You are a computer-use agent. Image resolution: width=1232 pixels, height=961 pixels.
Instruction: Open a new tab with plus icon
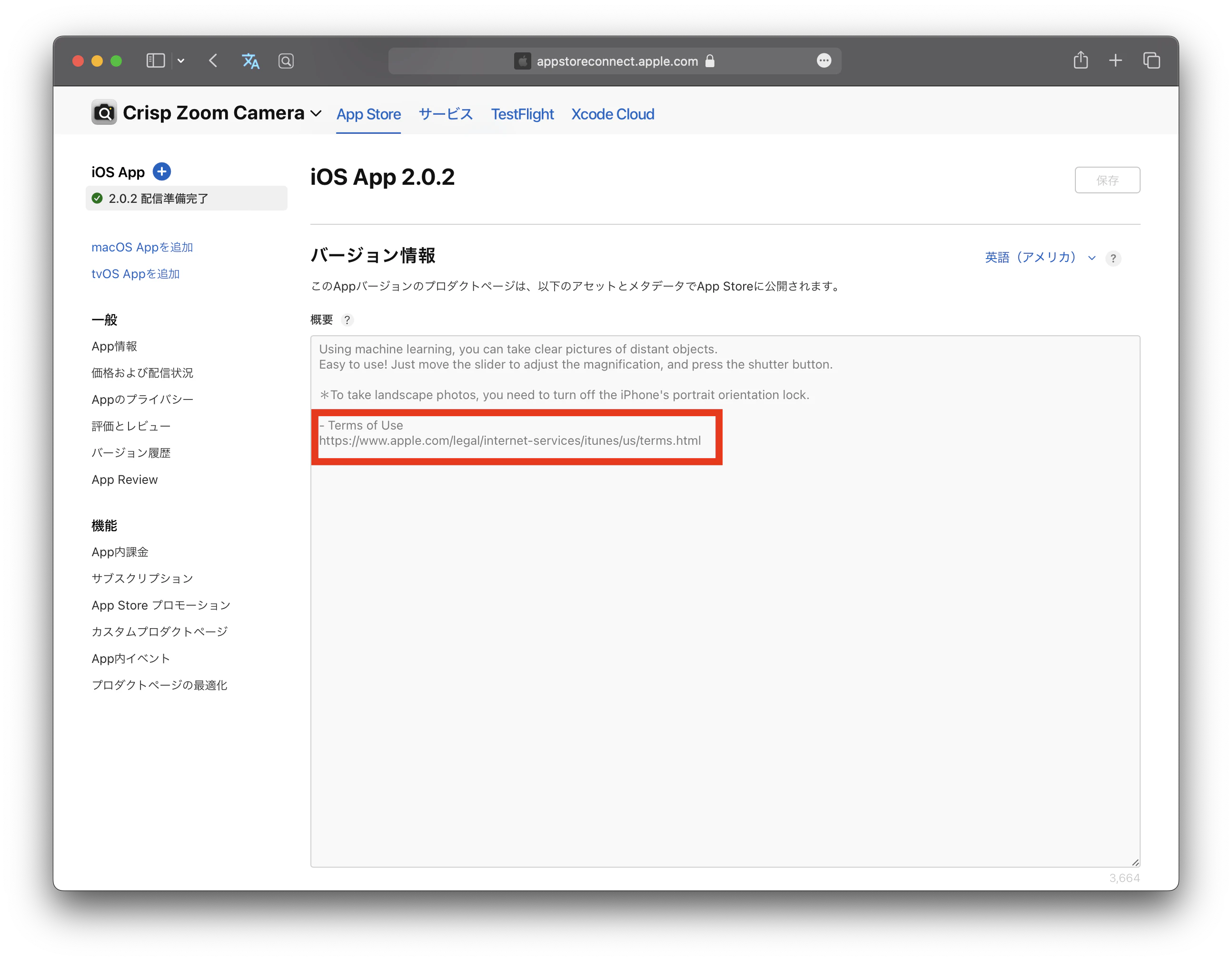coord(1115,60)
